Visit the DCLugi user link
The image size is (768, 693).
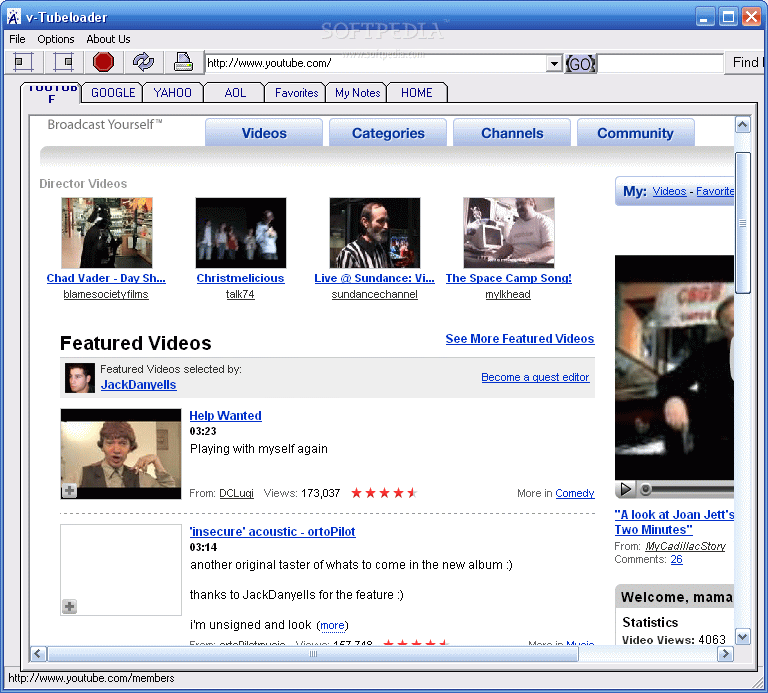click(236, 493)
